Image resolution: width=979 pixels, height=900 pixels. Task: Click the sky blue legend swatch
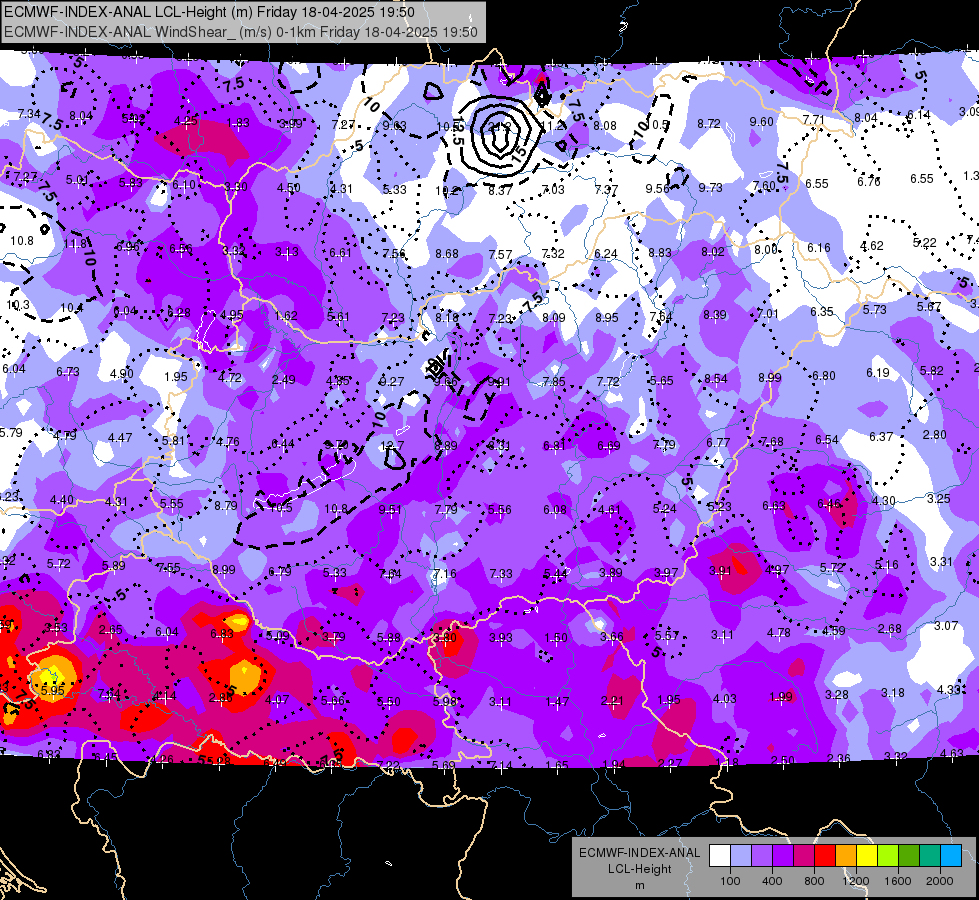point(951,856)
